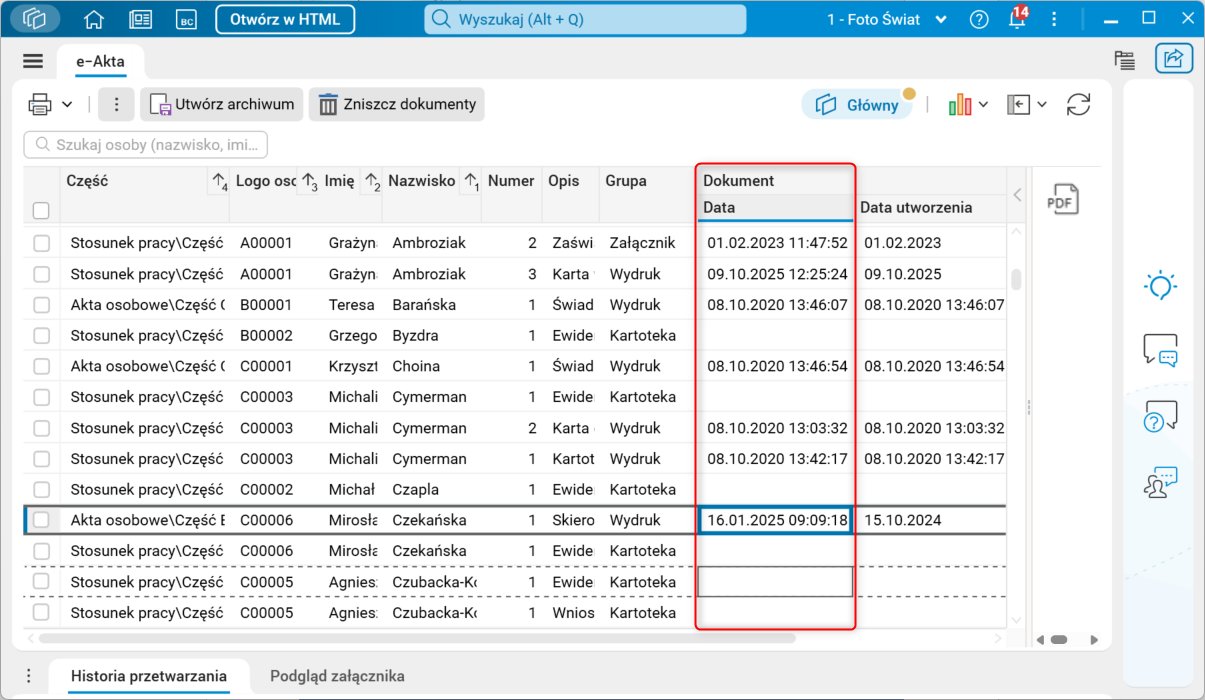The image size is (1205, 700).
Task: Toggle the select-all checkbox in header
Action: tap(41, 210)
